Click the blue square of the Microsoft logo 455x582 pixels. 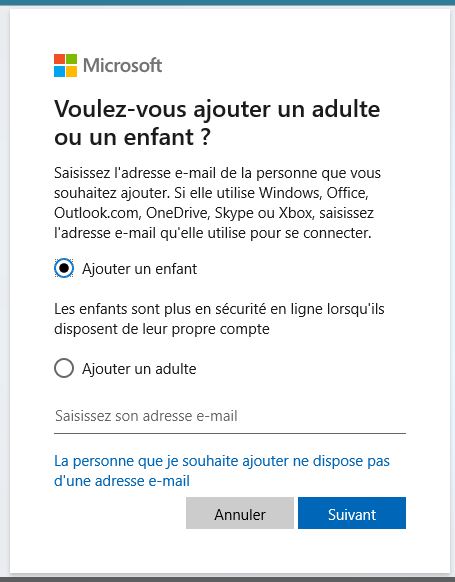pyautogui.click(x=59, y=71)
